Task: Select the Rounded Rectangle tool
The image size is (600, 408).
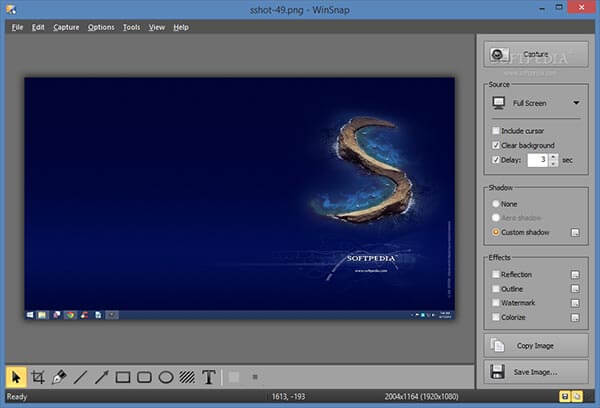Action: (x=144, y=377)
